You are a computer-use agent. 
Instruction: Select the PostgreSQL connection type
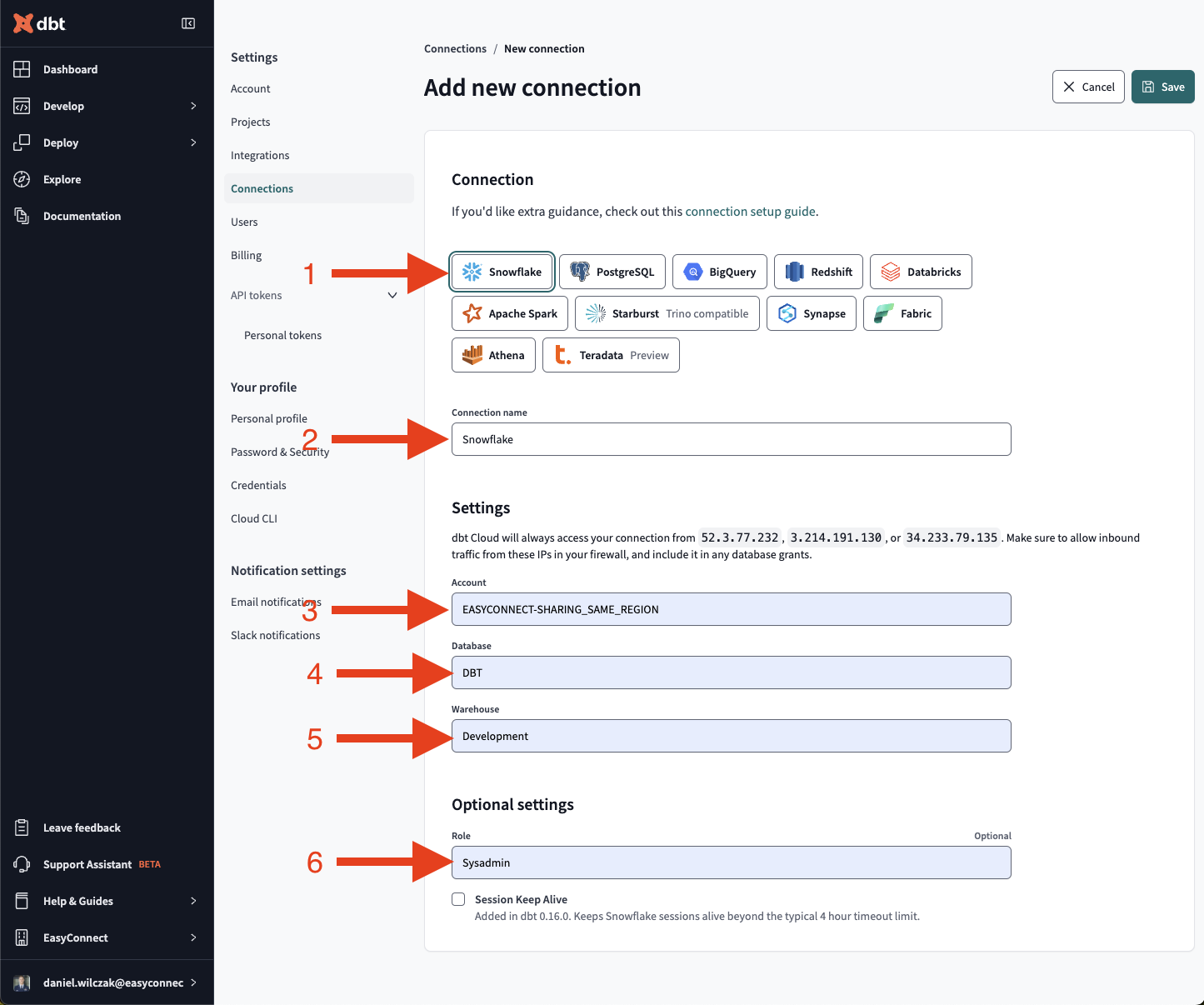pyautogui.click(x=612, y=272)
